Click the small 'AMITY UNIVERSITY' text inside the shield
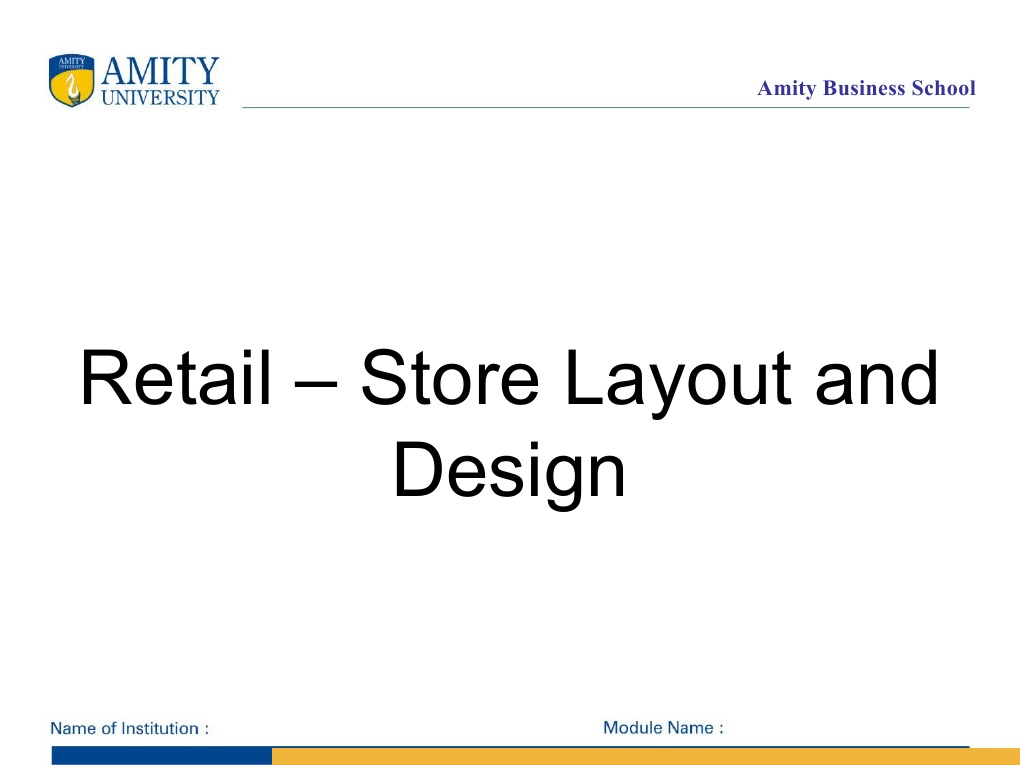Screen dimensions: 1020x765 pyautogui.click(x=71, y=62)
